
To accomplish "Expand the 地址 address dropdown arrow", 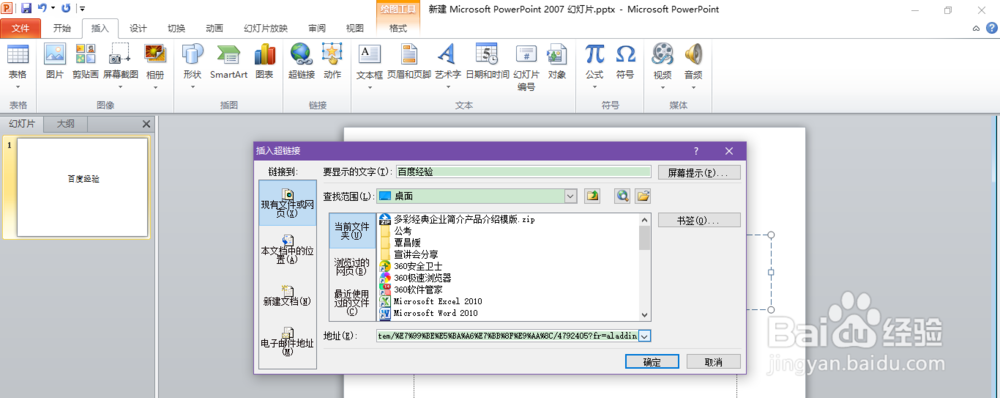I will (x=645, y=335).
